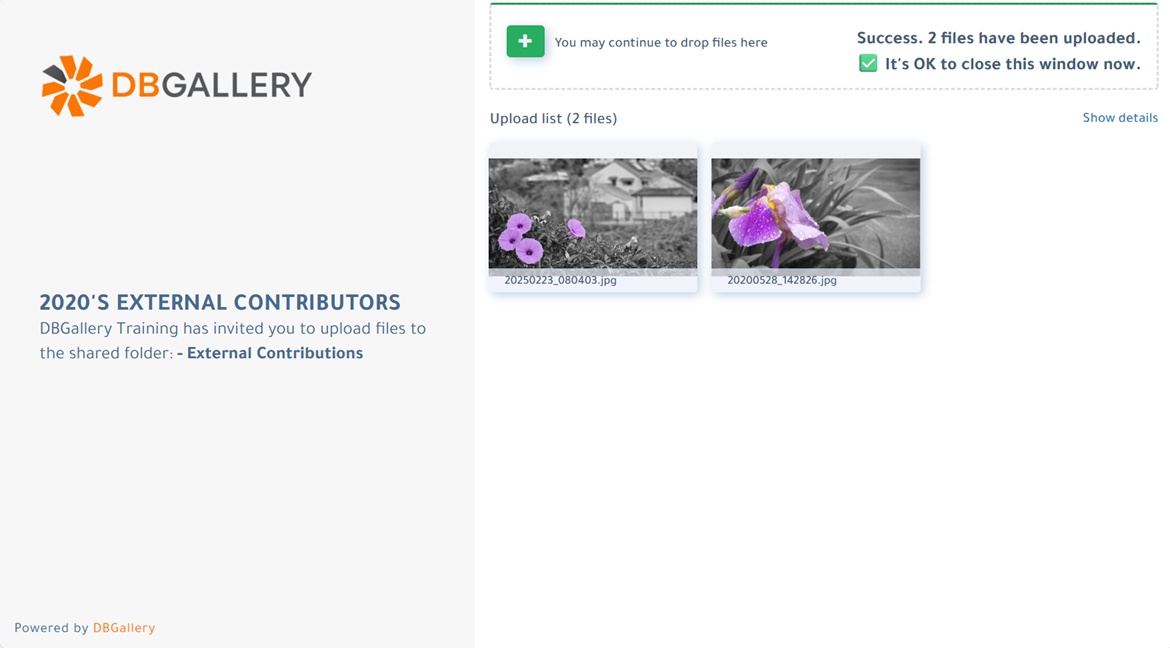1170x648 pixels.
Task: Select the 20200528_142826.jpg filename label
Action: (782, 281)
